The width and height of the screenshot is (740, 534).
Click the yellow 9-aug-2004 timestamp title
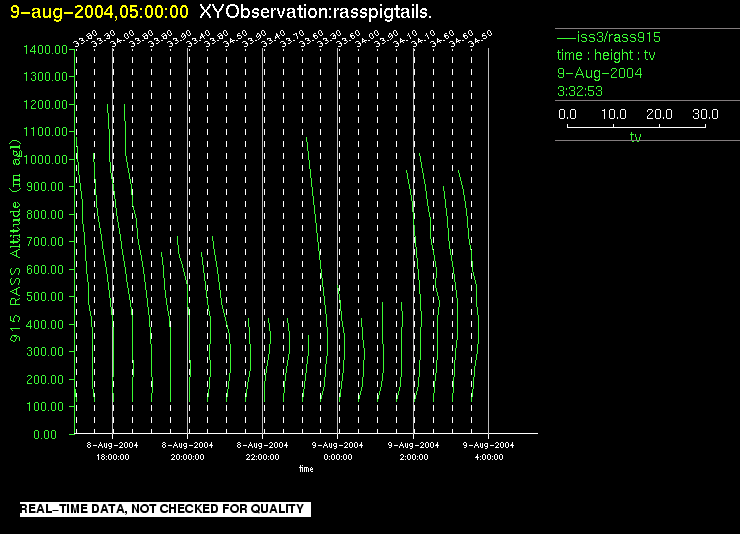(99, 12)
